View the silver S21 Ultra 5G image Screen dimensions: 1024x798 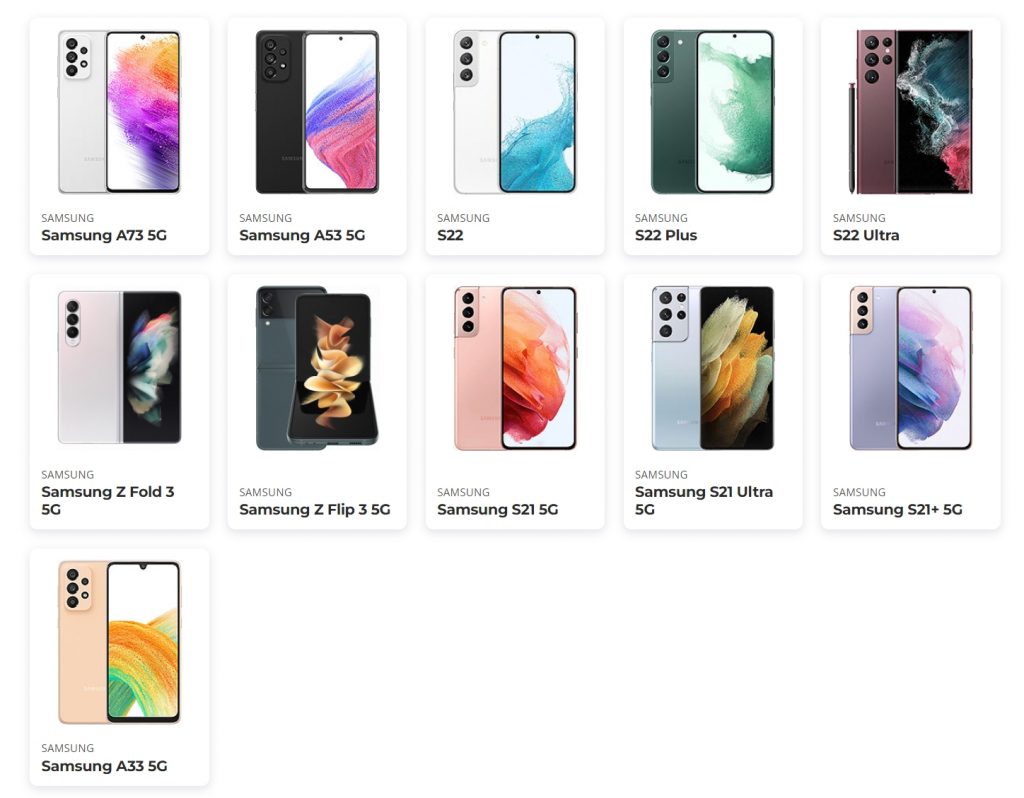[x=712, y=368]
